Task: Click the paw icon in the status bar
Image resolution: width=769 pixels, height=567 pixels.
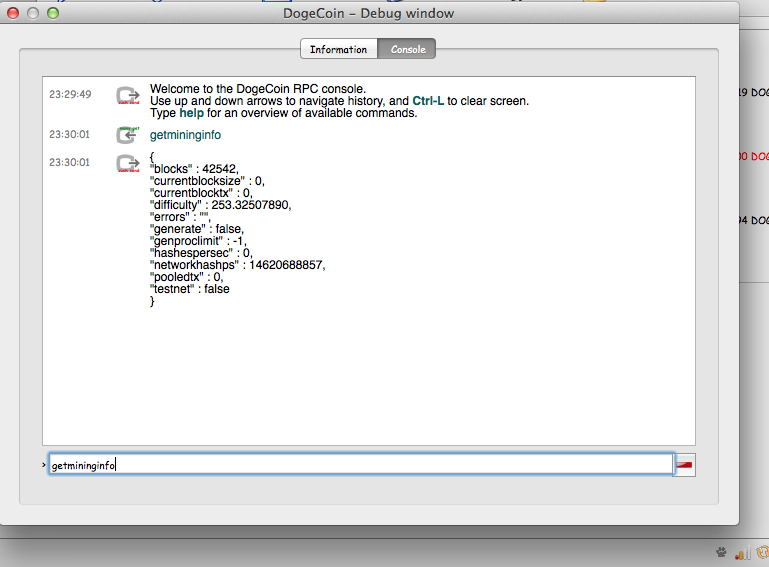Action: (x=721, y=552)
